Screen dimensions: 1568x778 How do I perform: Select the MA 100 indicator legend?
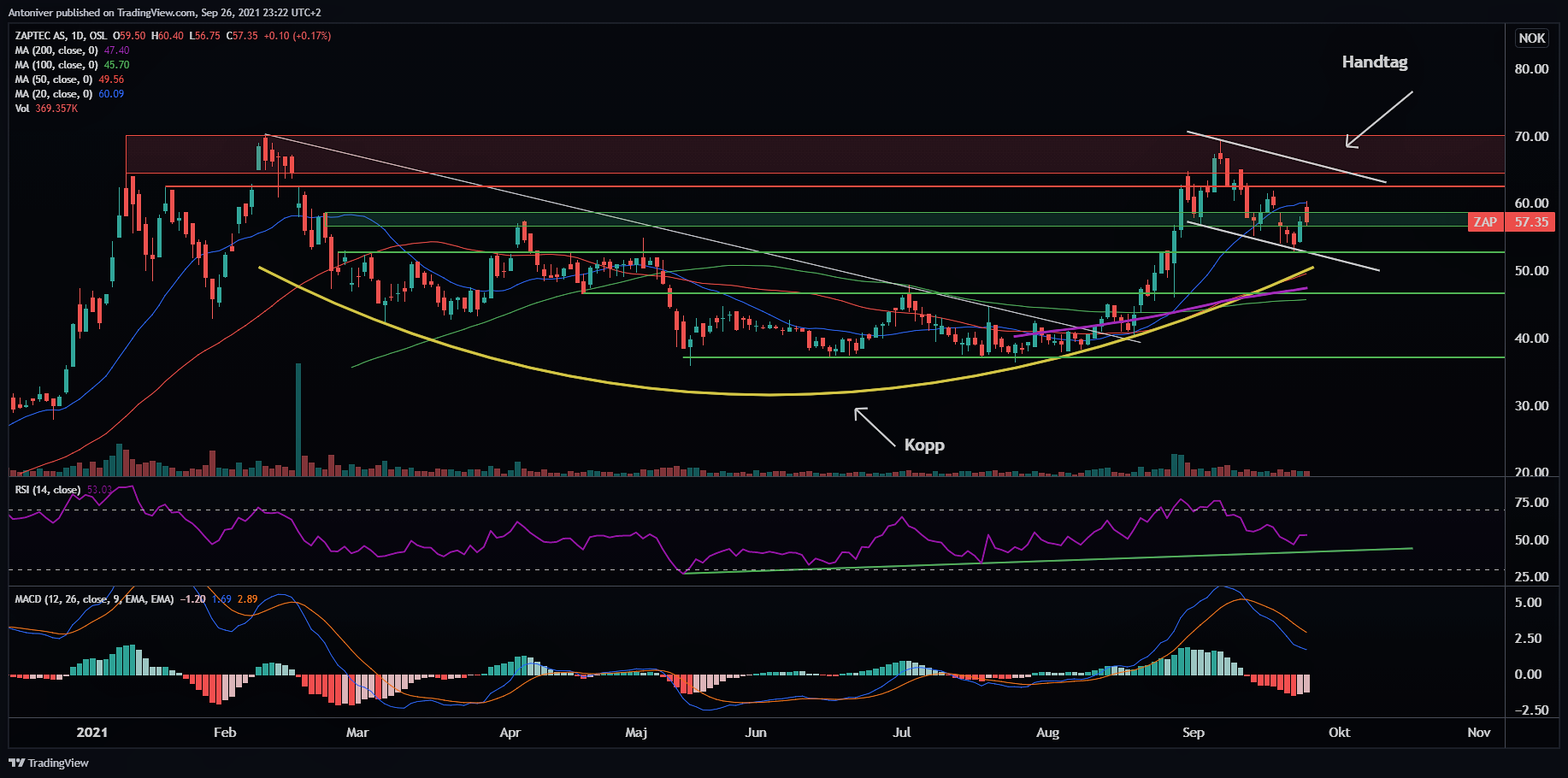point(56,65)
